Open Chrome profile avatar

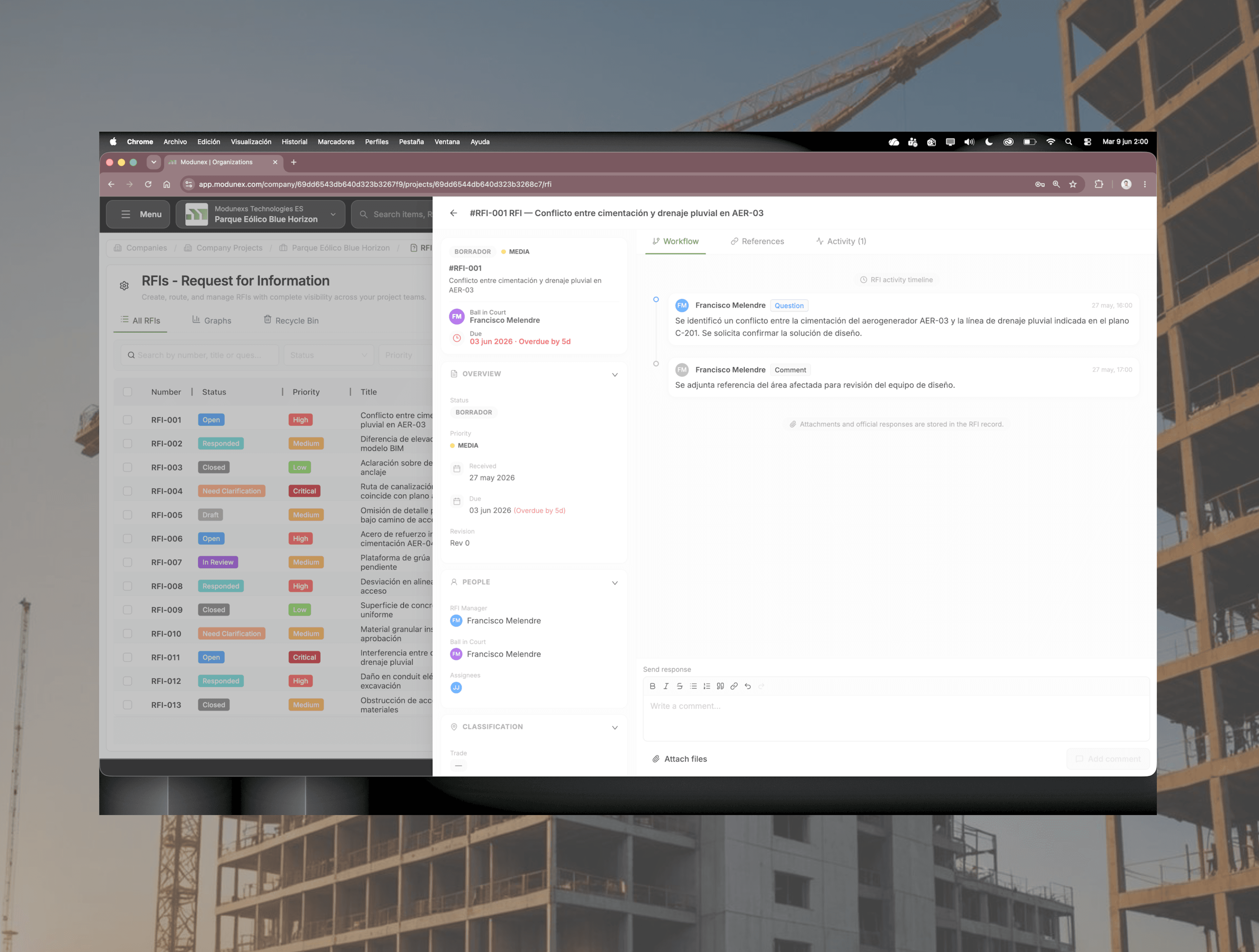pos(1126,185)
